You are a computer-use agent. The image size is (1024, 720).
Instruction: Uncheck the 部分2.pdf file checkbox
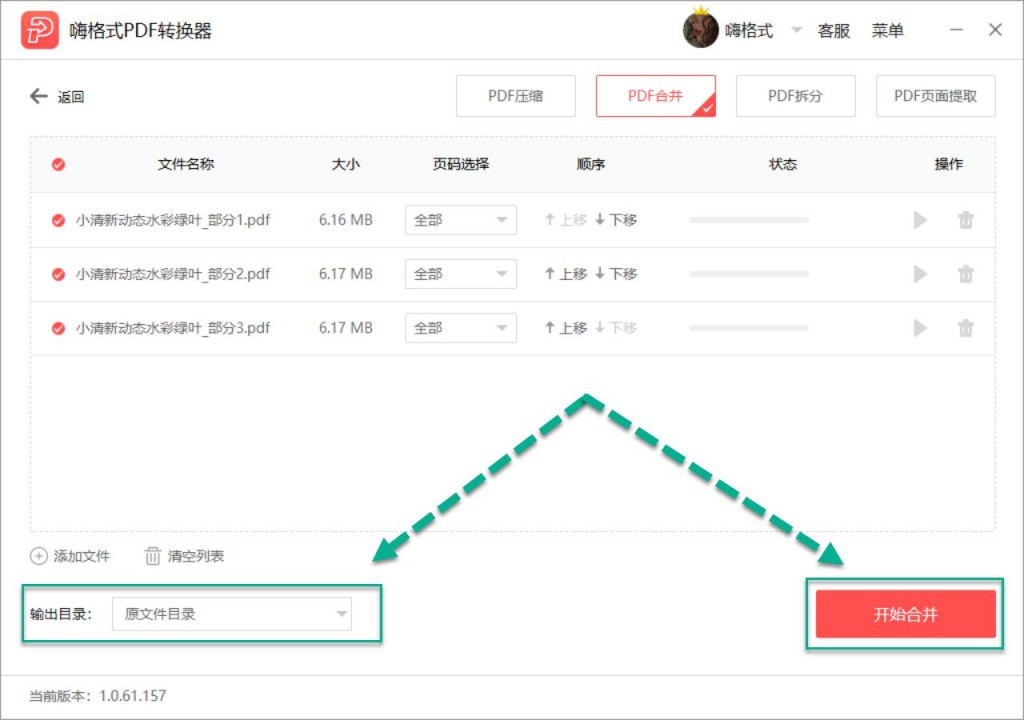(x=58, y=274)
